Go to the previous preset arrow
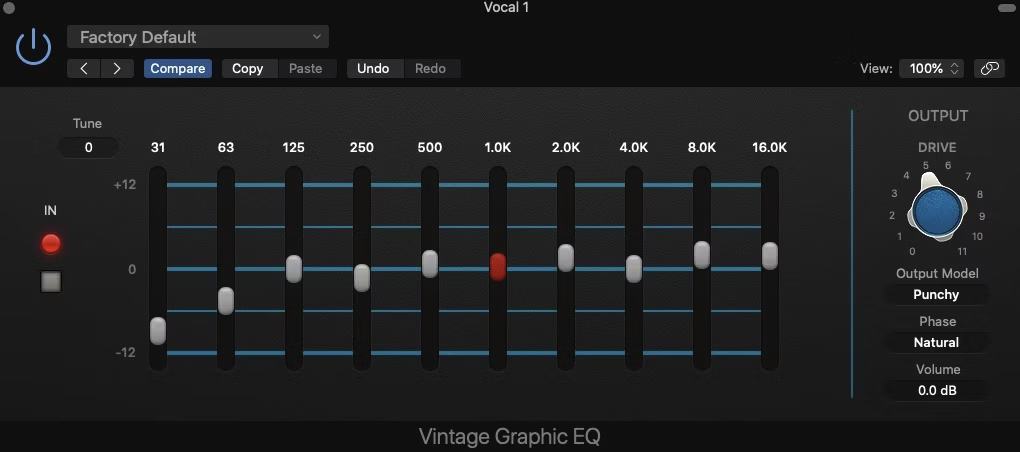This screenshot has height=452, width=1020. click(x=84, y=69)
